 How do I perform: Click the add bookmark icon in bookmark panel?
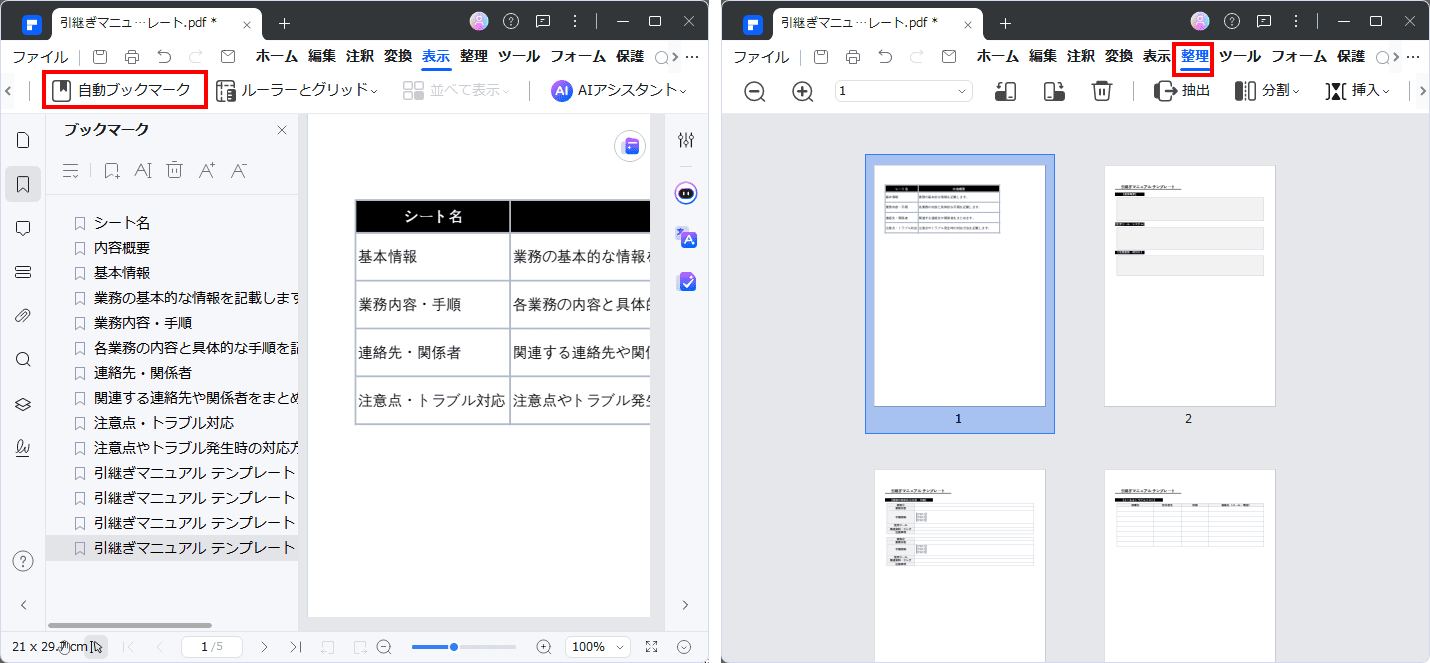111,170
